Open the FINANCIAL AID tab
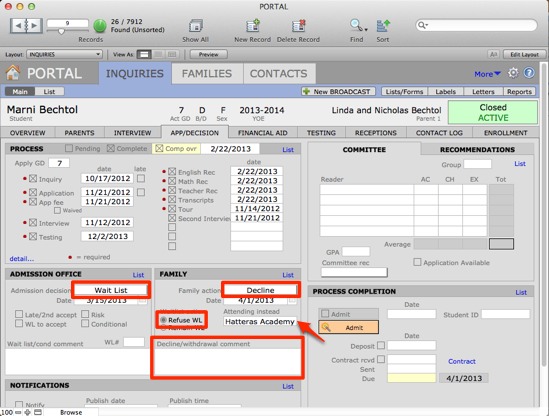 262,133
